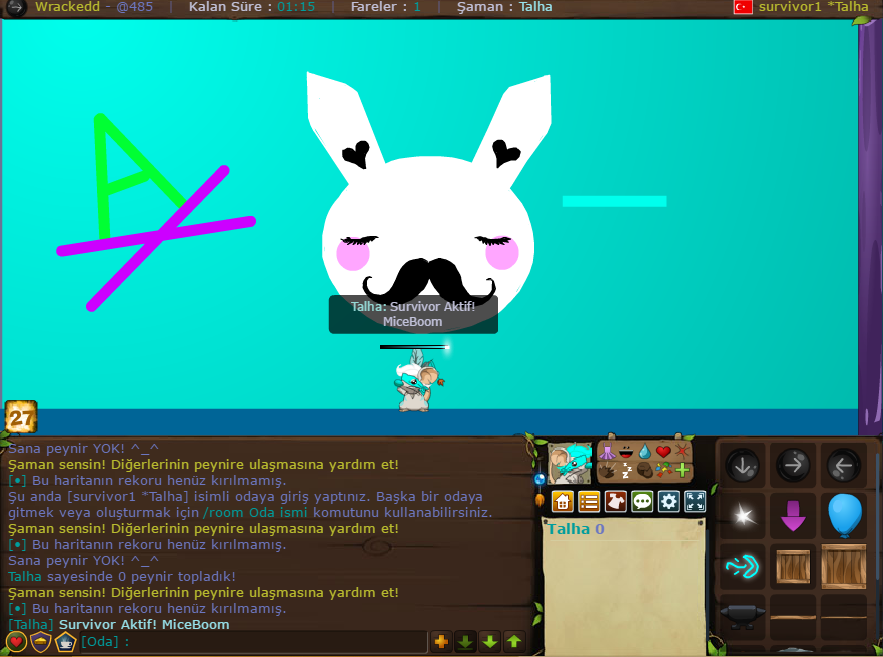Open the game menu list icon
Viewport: 883px width, 657px height.
coord(589,501)
